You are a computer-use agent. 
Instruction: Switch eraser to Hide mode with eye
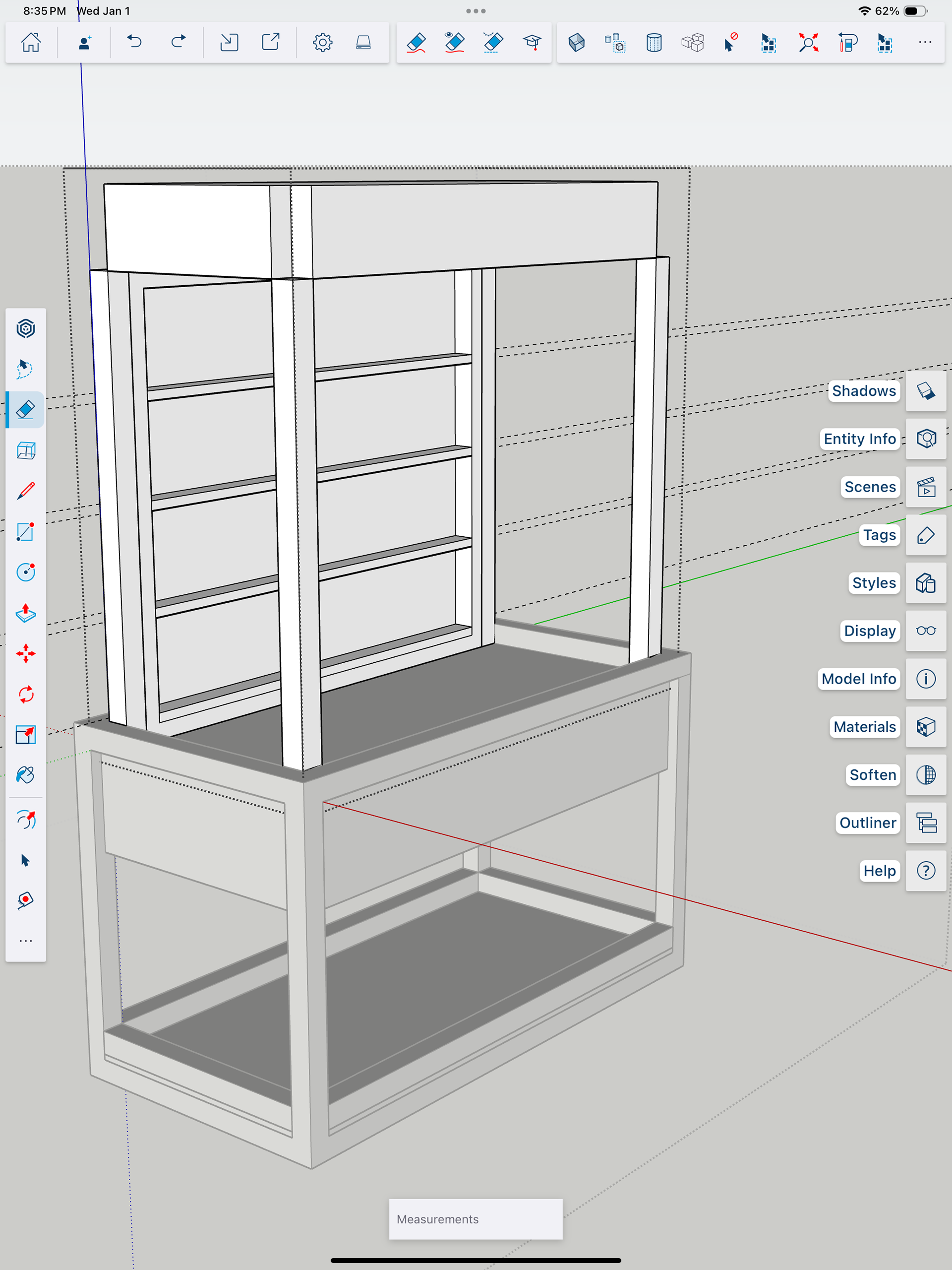455,43
